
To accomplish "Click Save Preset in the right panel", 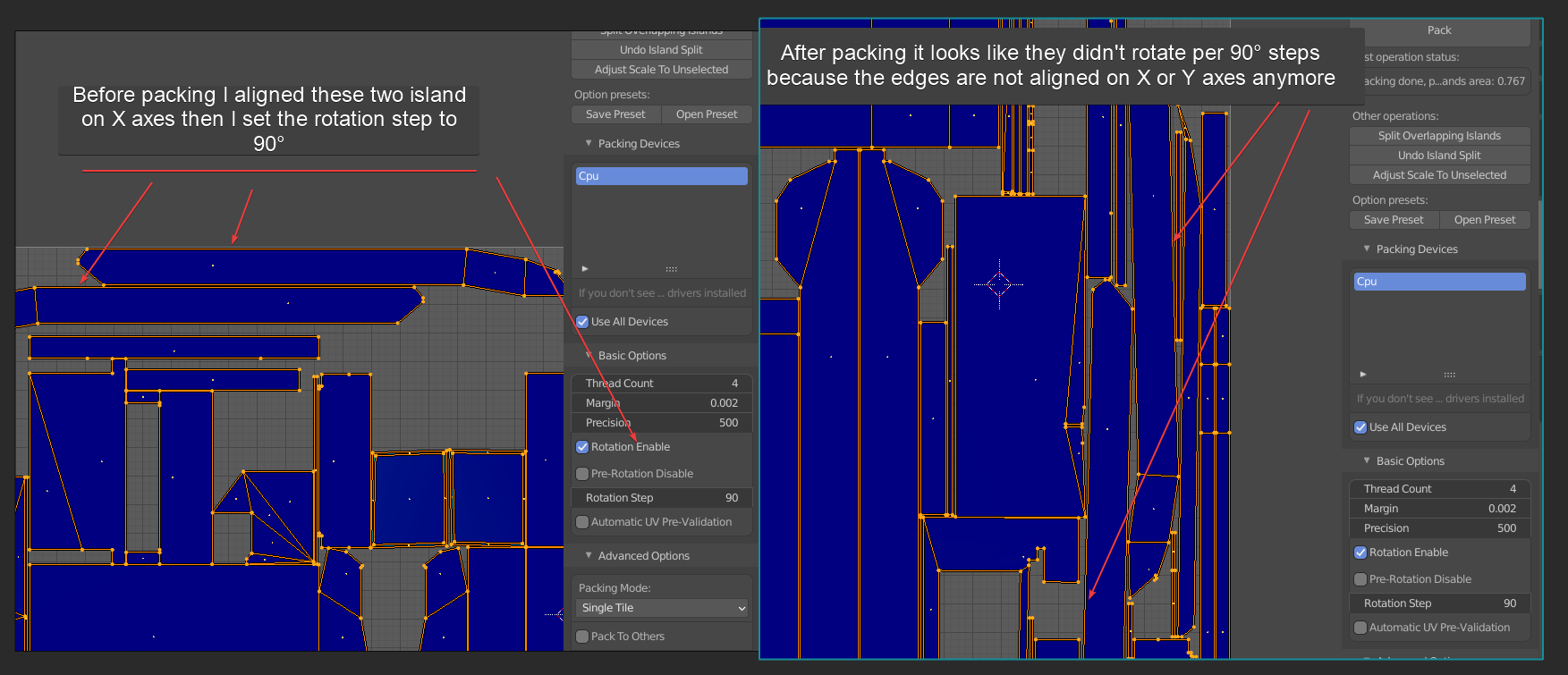I will [x=1394, y=220].
